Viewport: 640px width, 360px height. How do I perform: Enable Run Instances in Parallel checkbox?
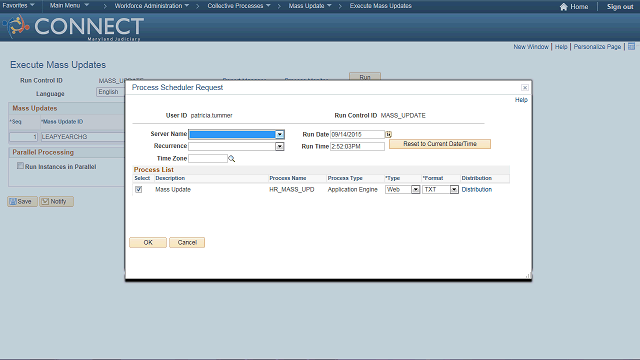coord(20,166)
